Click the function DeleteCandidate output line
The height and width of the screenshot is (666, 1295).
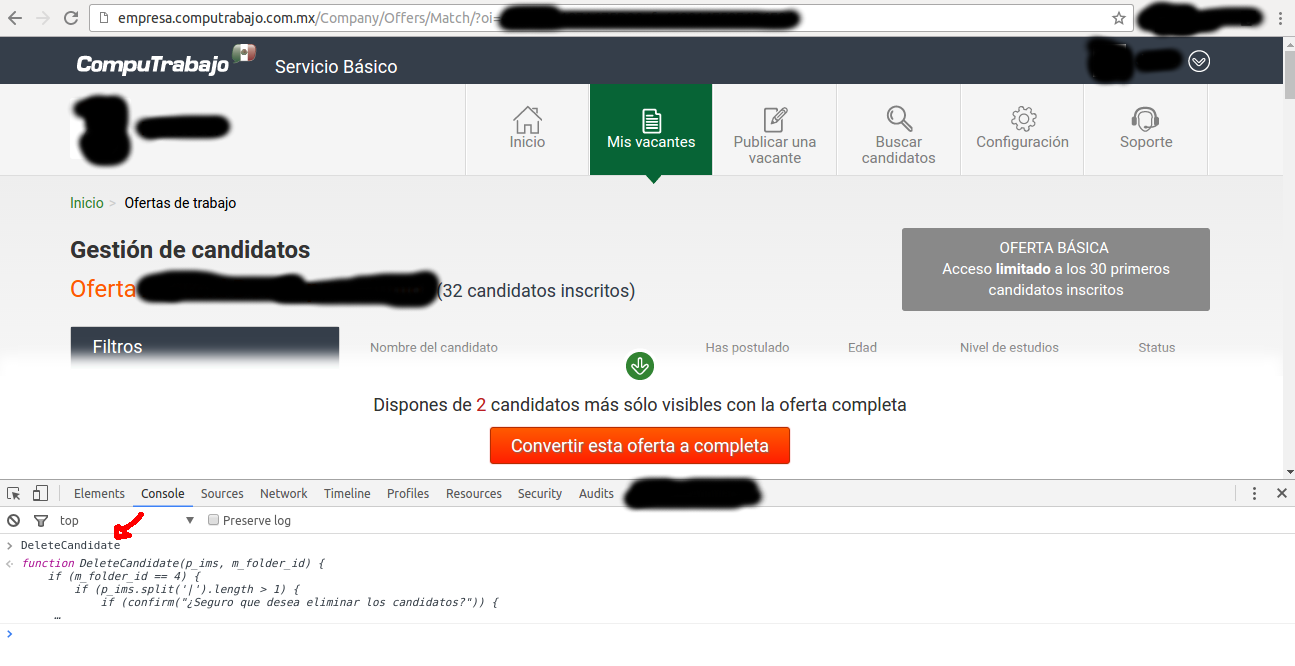pyautogui.click(x=173, y=563)
